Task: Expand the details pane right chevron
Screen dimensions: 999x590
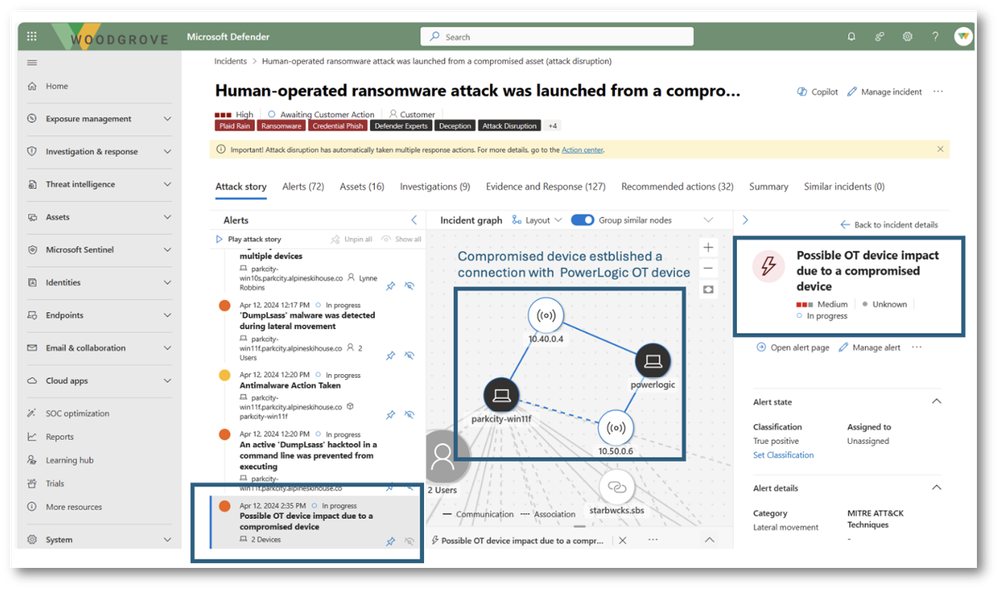Action: coord(745,220)
